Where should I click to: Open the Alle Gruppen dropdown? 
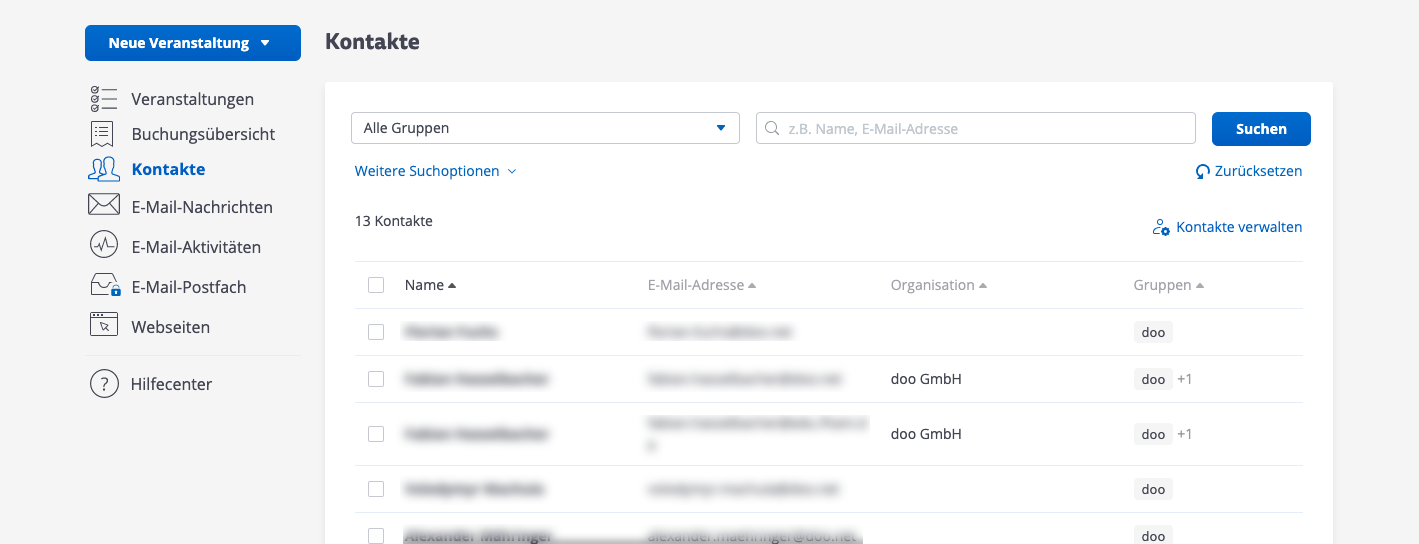[545, 128]
